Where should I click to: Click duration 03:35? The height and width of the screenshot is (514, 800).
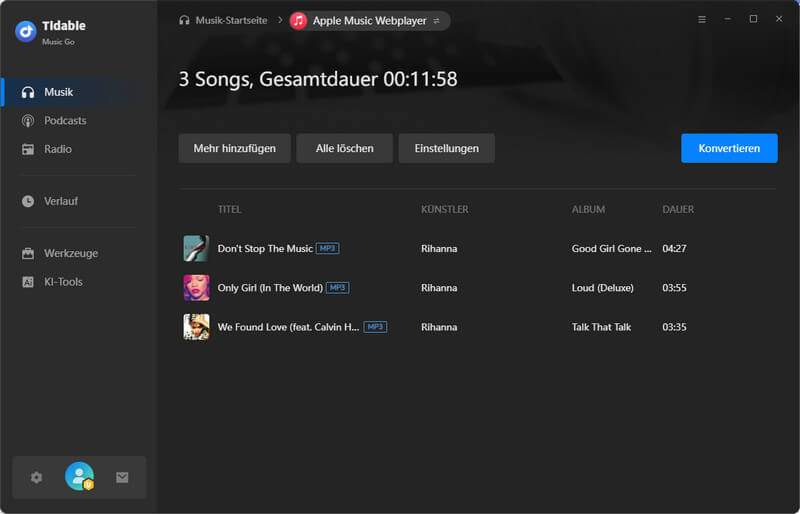(x=674, y=327)
